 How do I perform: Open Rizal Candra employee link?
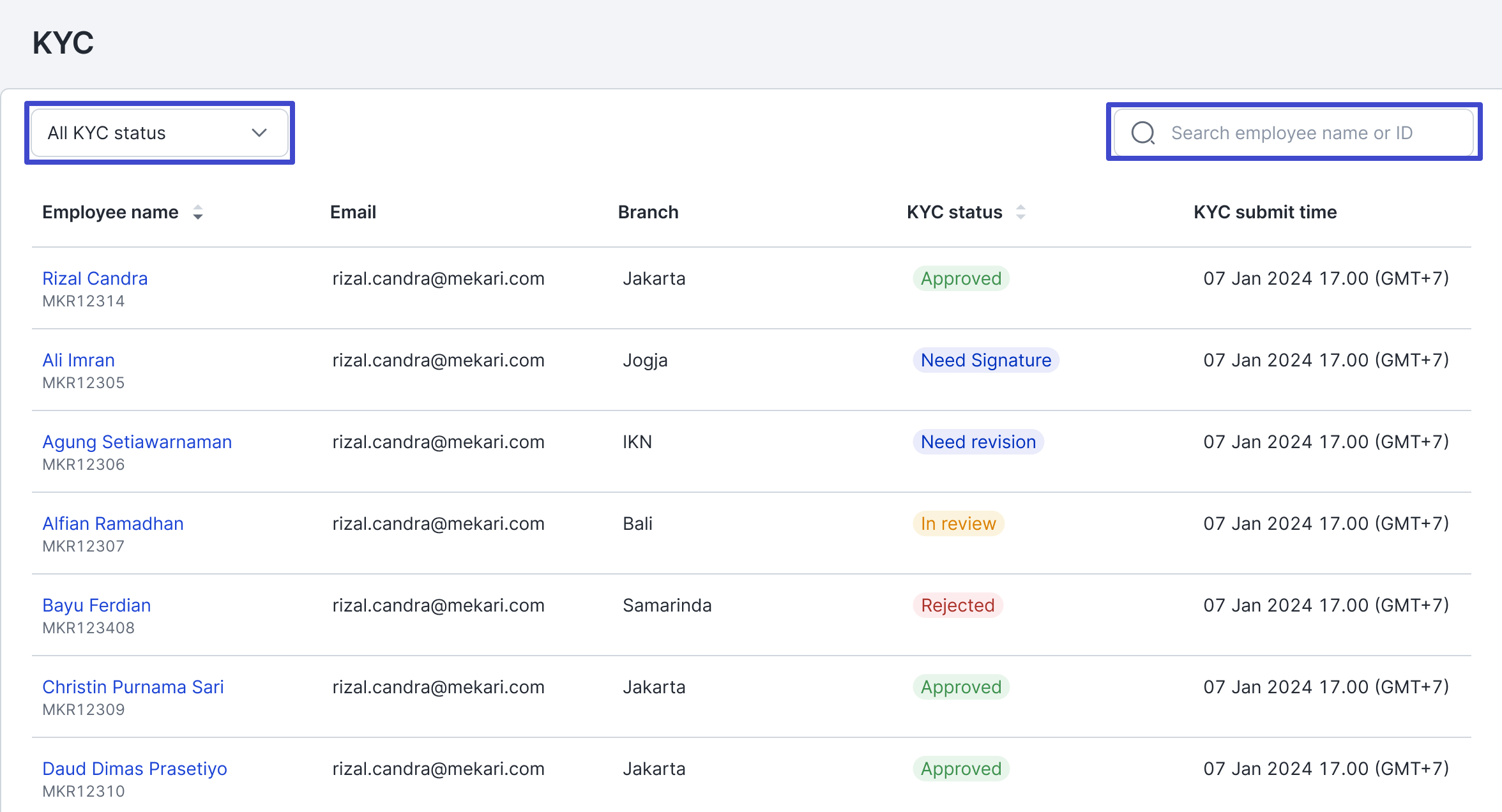click(x=95, y=278)
